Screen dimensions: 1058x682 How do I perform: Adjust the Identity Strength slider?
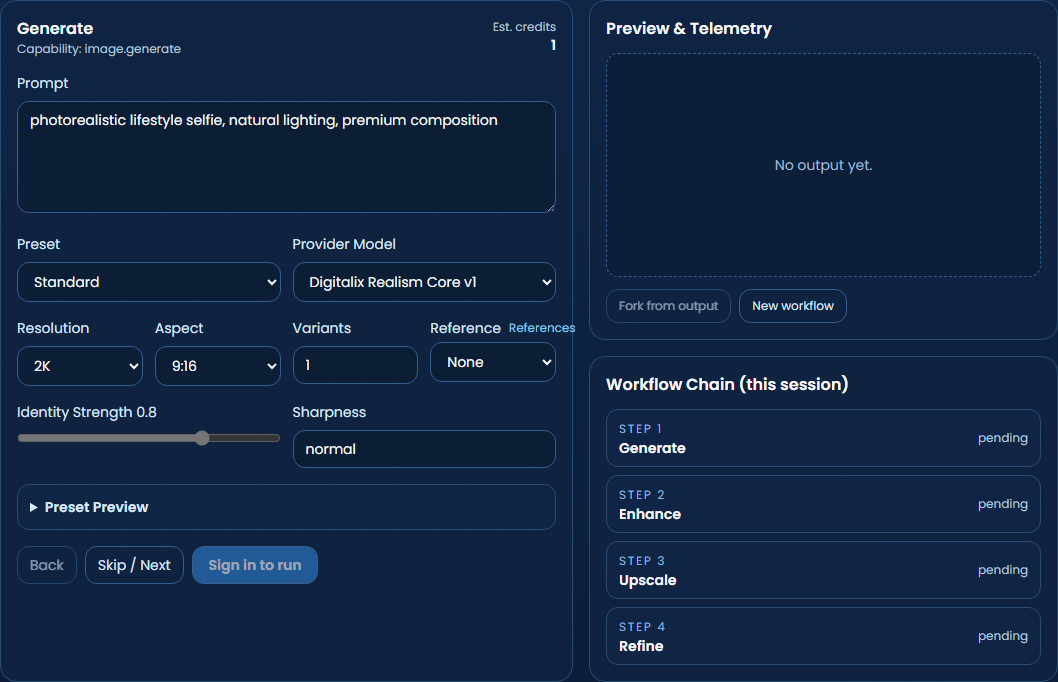pyautogui.click(x=202, y=437)
